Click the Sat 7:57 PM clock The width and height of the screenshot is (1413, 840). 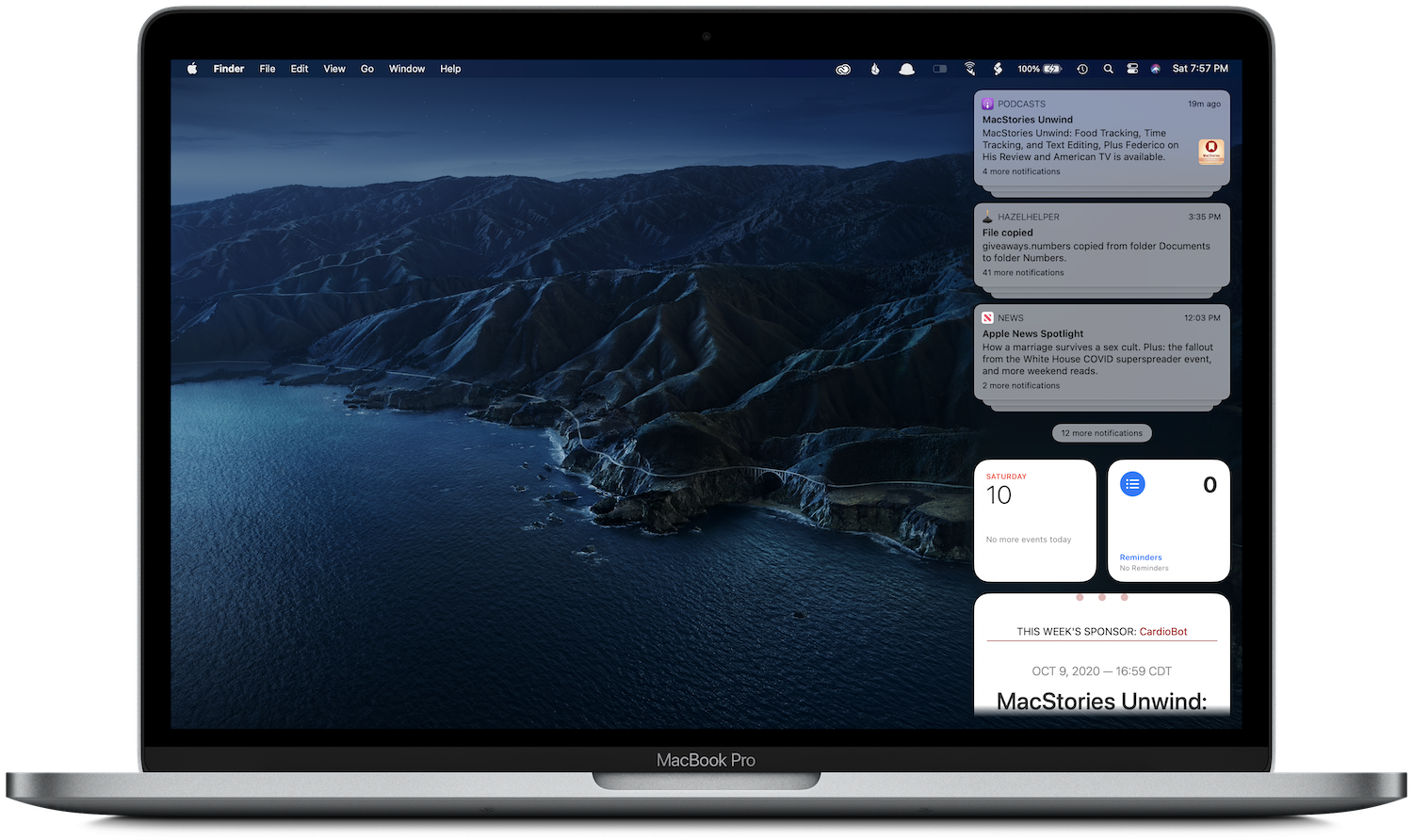(1200, 69)
